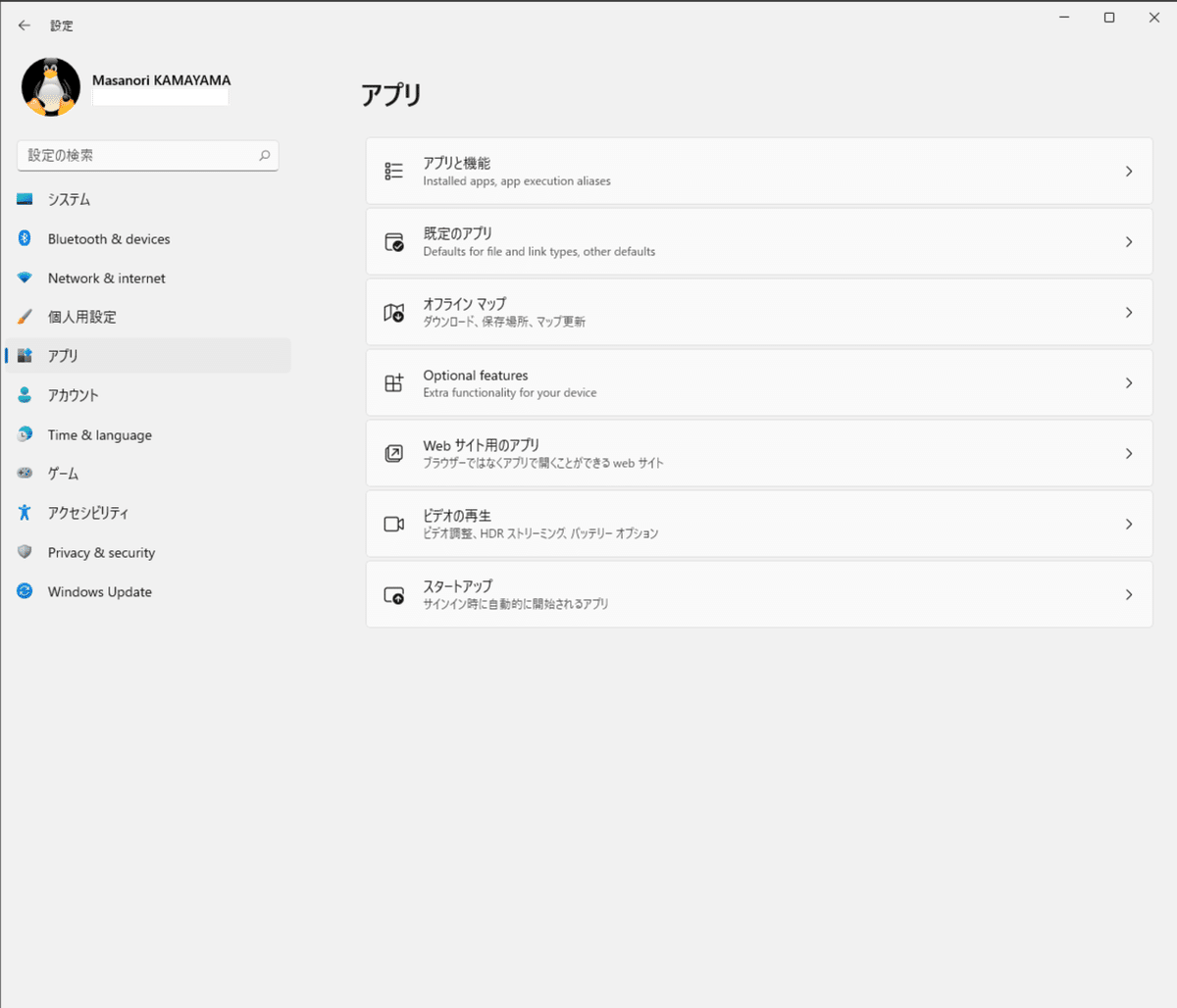
Task: Click the 設定の検索 search field
Action: click(147, 155)
